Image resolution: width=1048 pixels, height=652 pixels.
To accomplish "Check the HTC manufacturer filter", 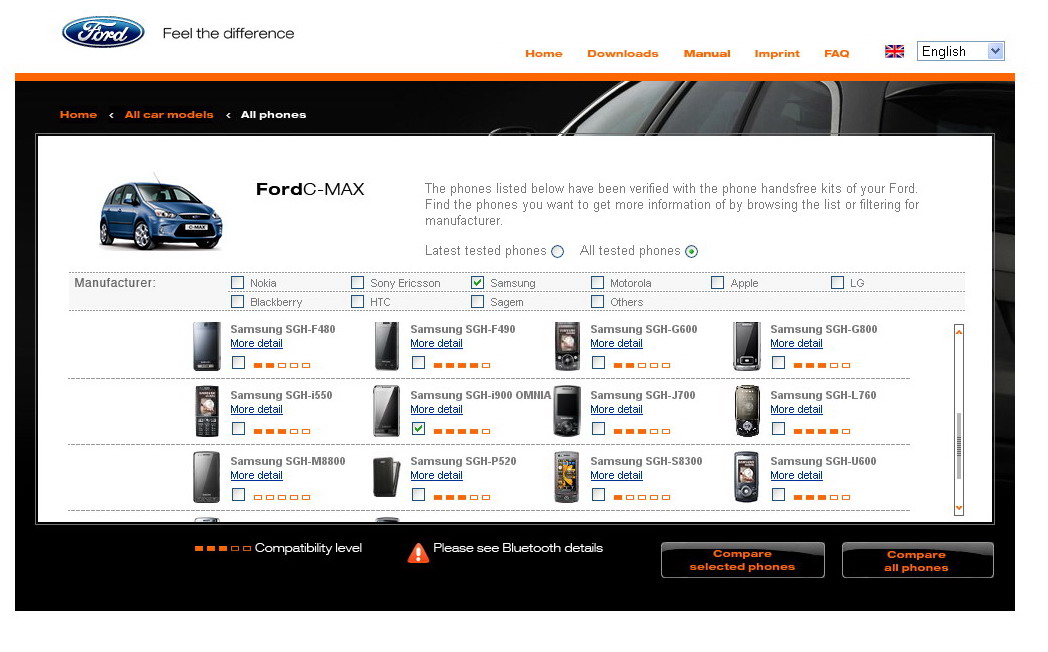I will point(358,302).
